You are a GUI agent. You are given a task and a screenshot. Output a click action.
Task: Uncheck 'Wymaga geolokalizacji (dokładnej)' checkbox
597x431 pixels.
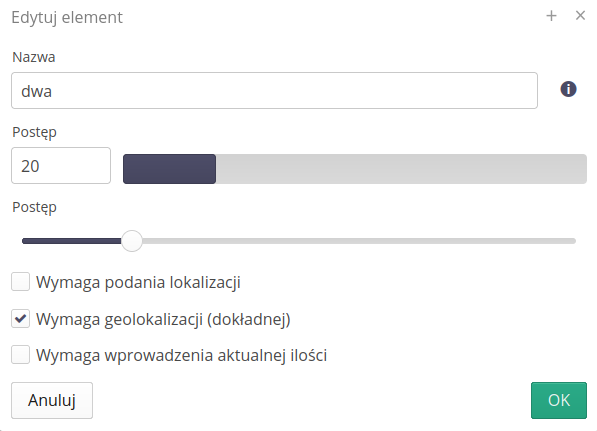tap(21, 318)
